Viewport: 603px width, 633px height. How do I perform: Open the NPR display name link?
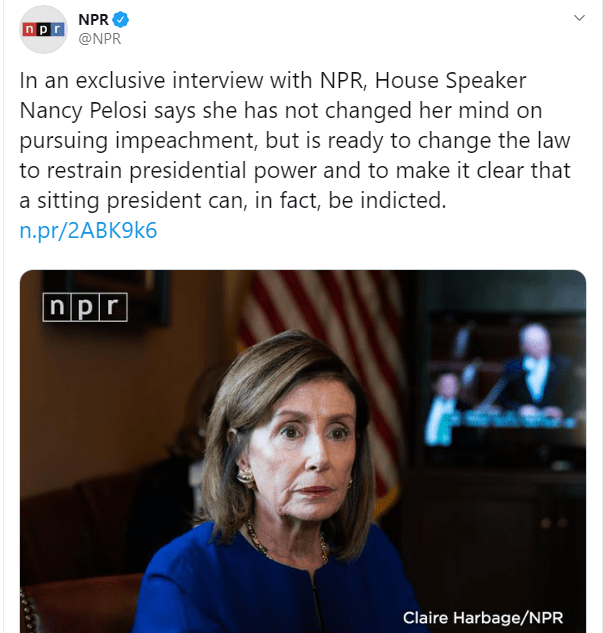point(94,19)
